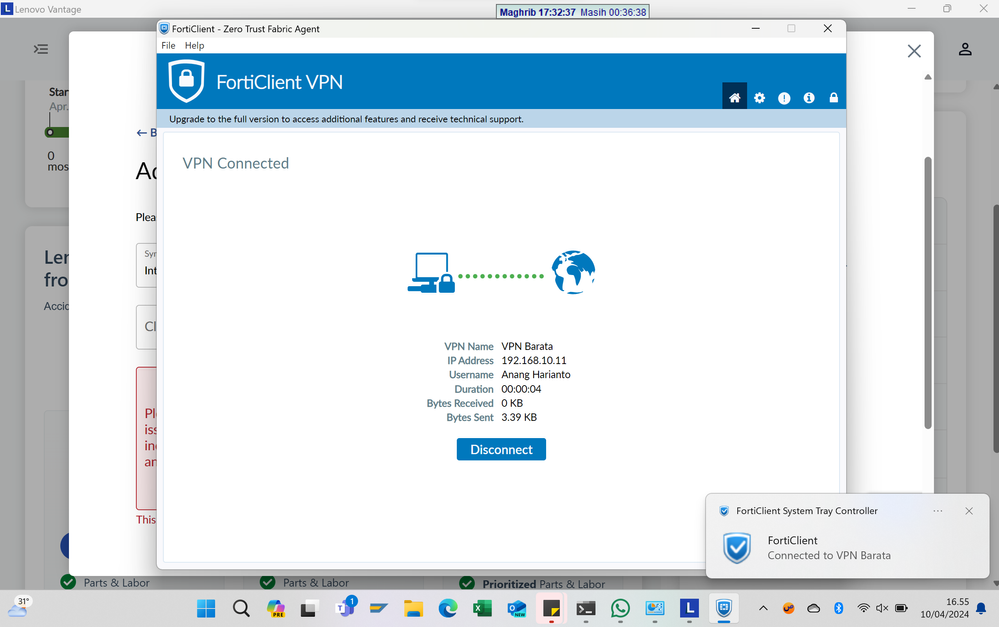999x627 pixels.
Task: Open the notifications exclamation icon in FortiClient
Action: 784,98
